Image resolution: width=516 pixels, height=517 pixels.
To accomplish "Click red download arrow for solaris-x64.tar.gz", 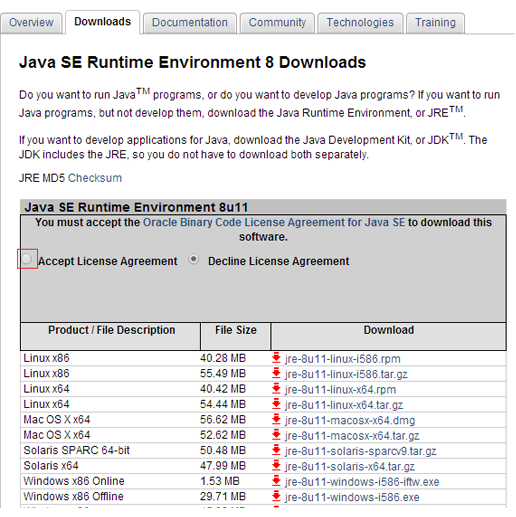I will pyautogui.click(x=276, y=465).
